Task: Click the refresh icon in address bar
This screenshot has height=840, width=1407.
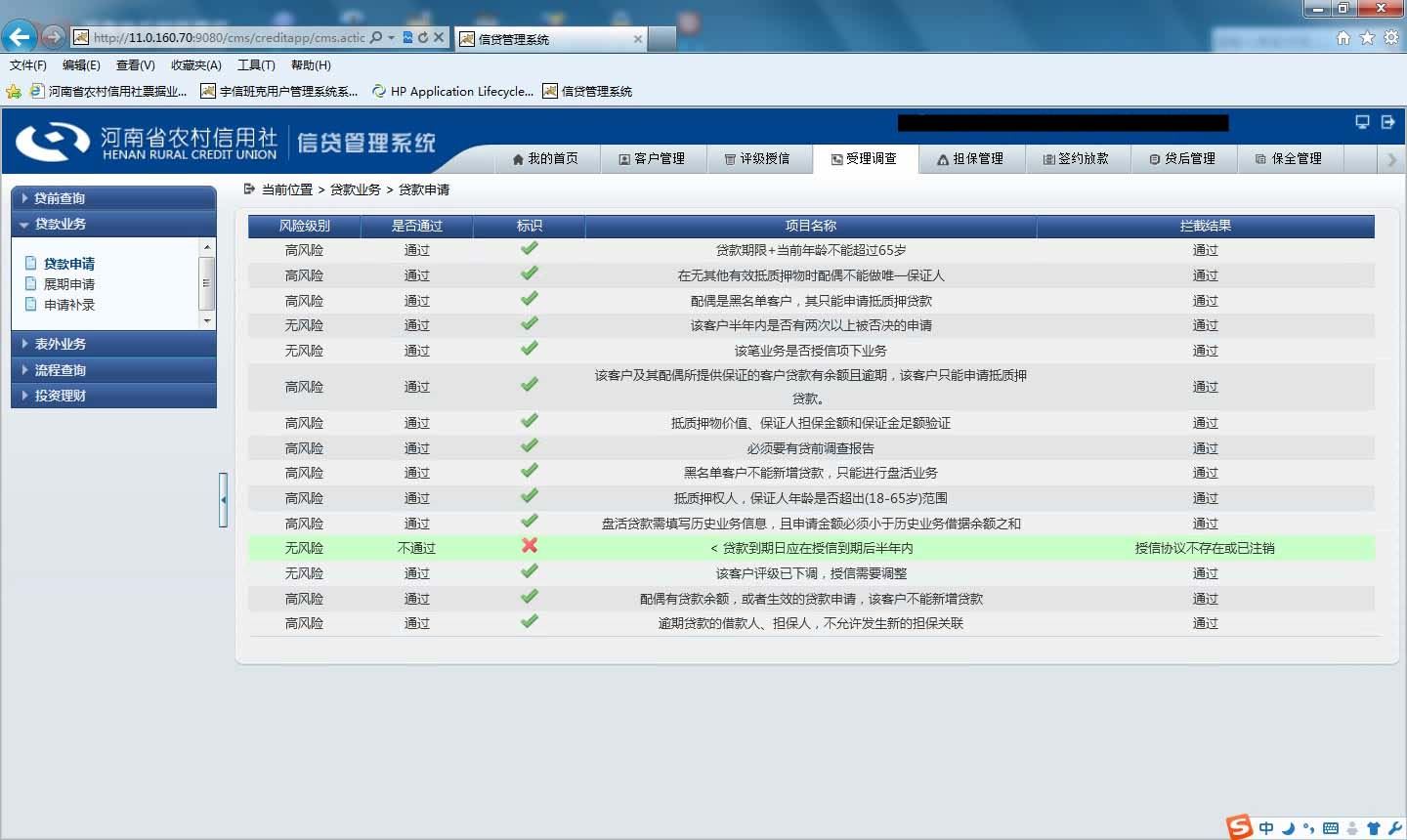Action: (x=422, y=37)
